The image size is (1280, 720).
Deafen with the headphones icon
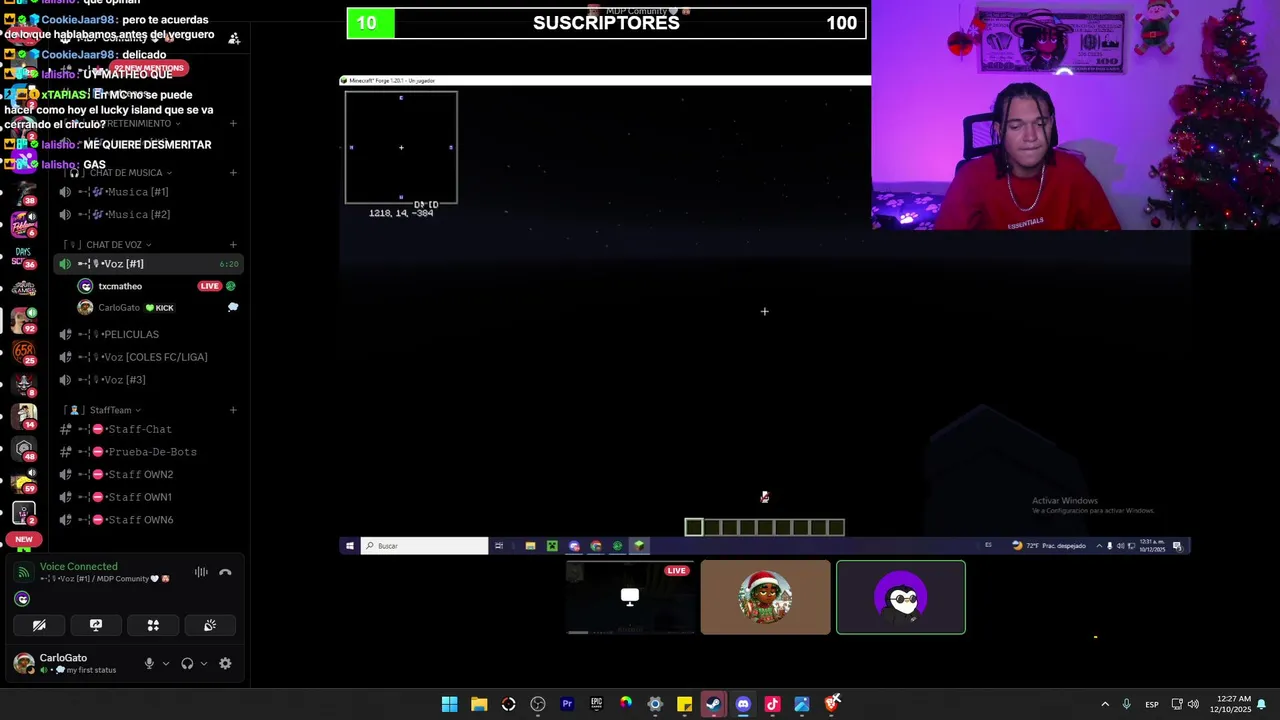187,663
